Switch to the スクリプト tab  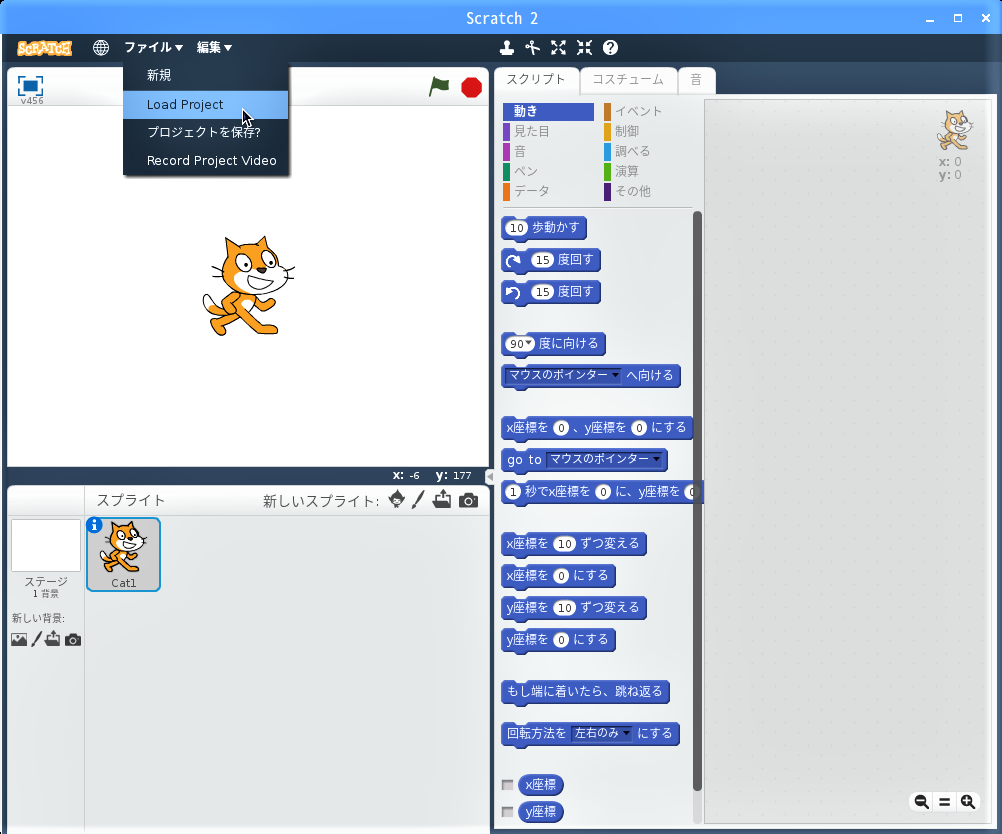click(536, 80)
